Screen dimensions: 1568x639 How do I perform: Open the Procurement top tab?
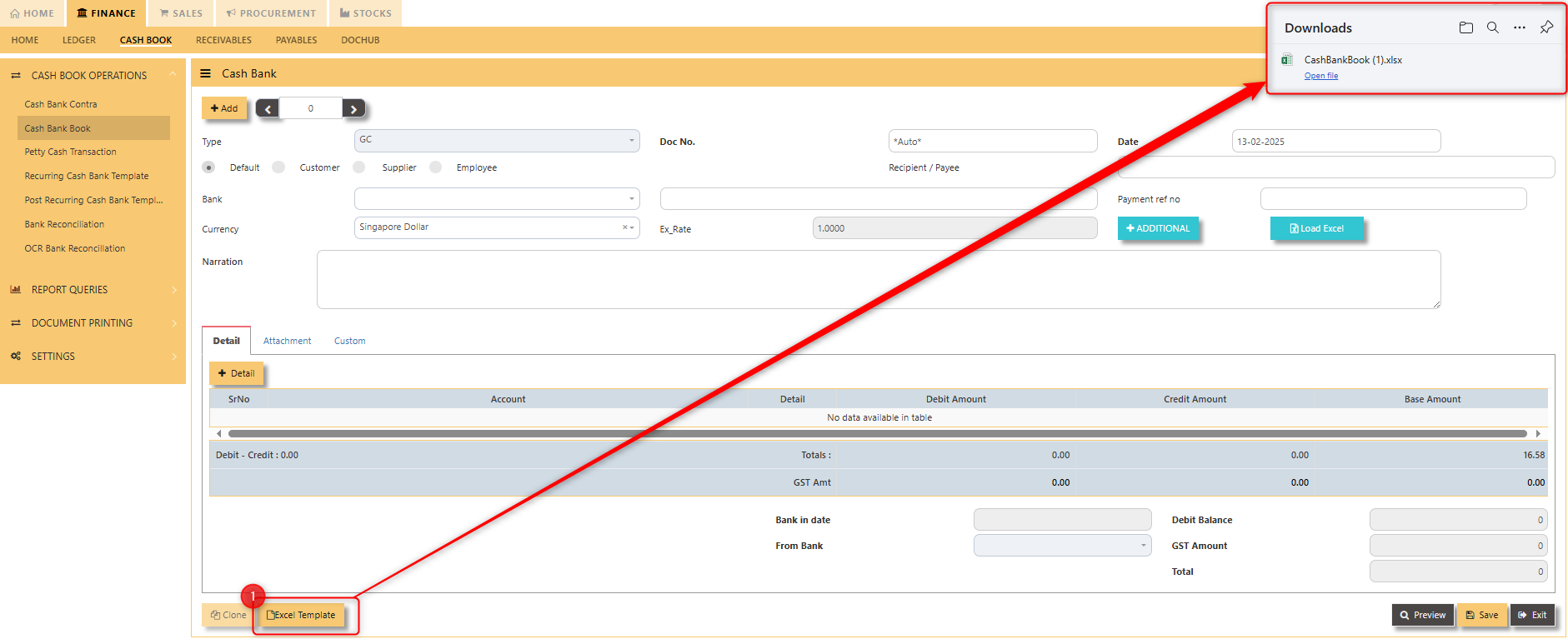[x=271, y=13]
